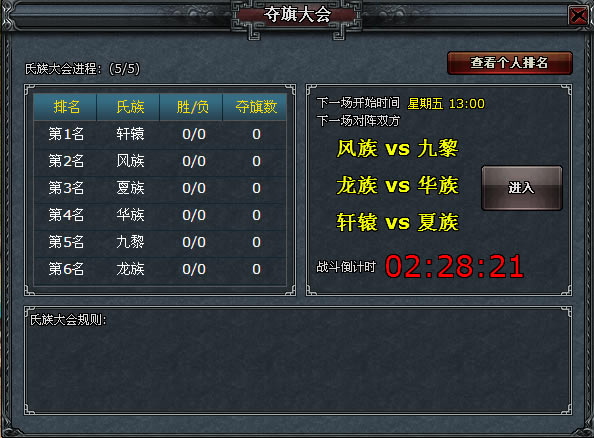Select the 氏族 column header
The image size is (594, 438).
128,107
